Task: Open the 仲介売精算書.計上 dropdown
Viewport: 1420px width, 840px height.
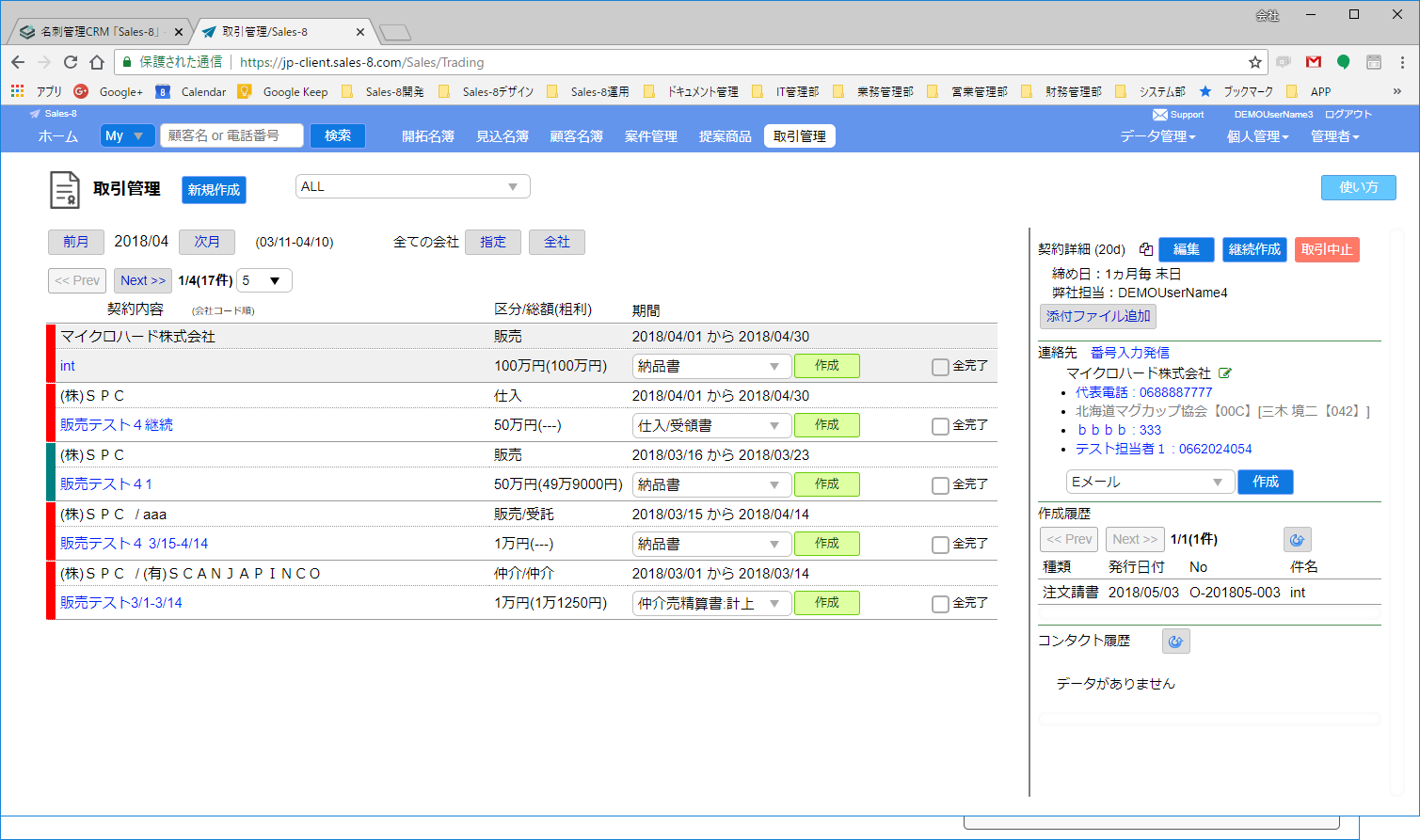Action: click(710, 603)
